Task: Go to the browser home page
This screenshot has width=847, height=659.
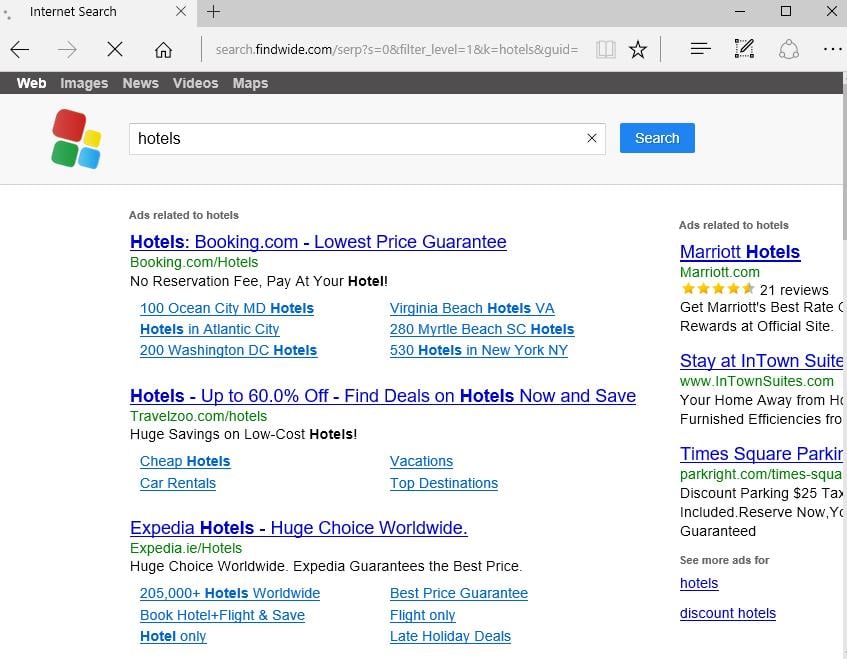Action: coord(163,49)
